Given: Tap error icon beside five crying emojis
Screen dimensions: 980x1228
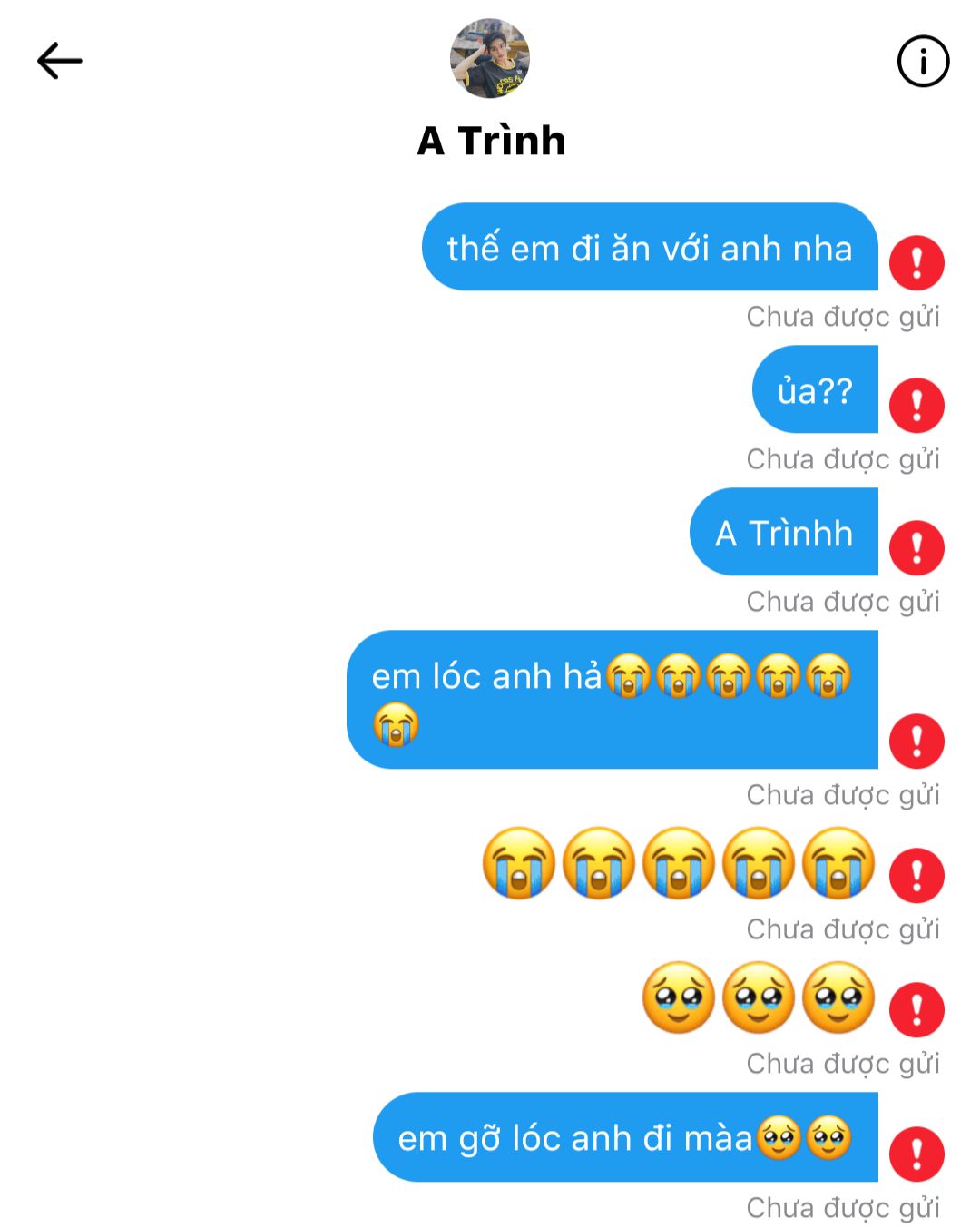Looking at the screenshot, I should coord(916,876).
